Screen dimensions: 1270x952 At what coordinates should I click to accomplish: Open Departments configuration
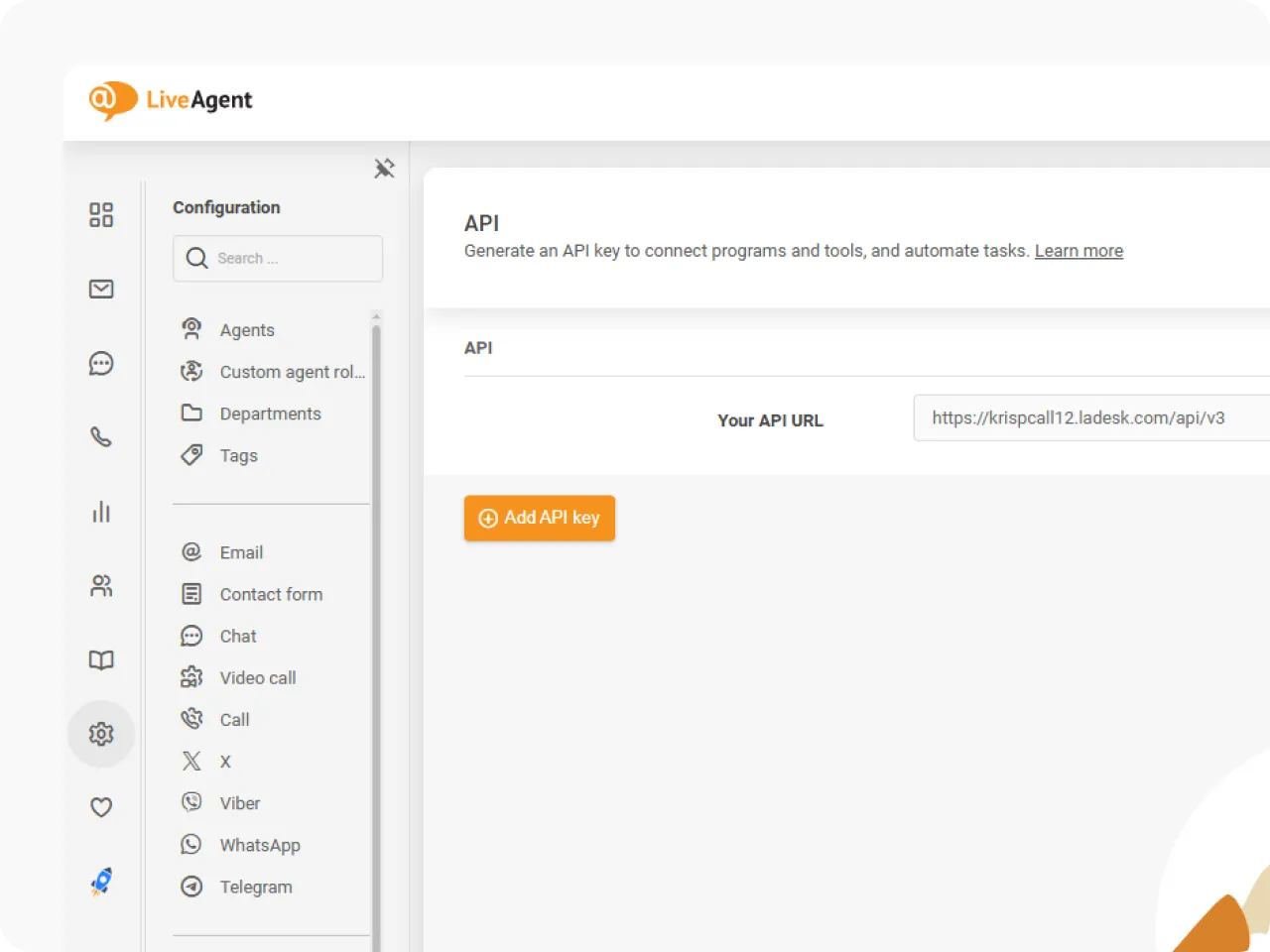coord(271,414)
